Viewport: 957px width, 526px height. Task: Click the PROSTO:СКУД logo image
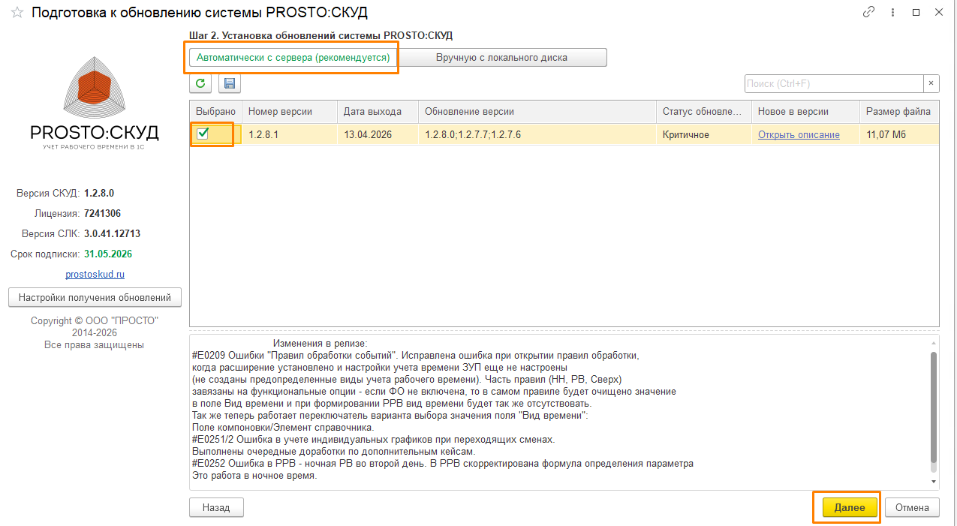[95, 103]
